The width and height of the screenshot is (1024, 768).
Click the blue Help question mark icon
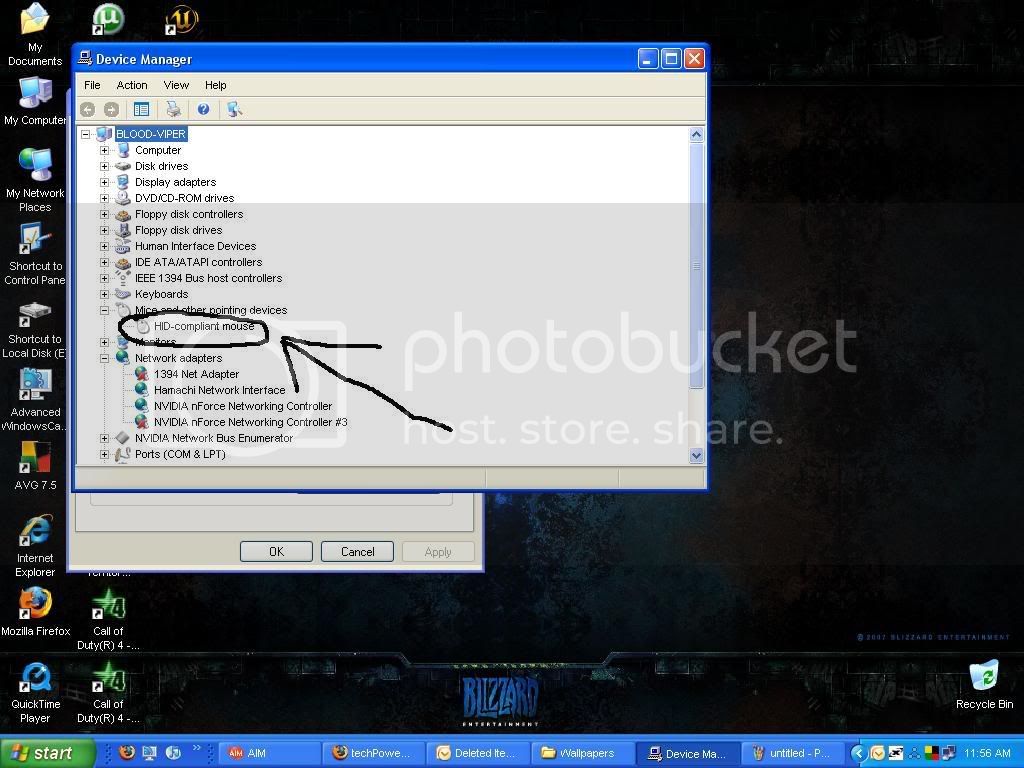click(203, 110)
